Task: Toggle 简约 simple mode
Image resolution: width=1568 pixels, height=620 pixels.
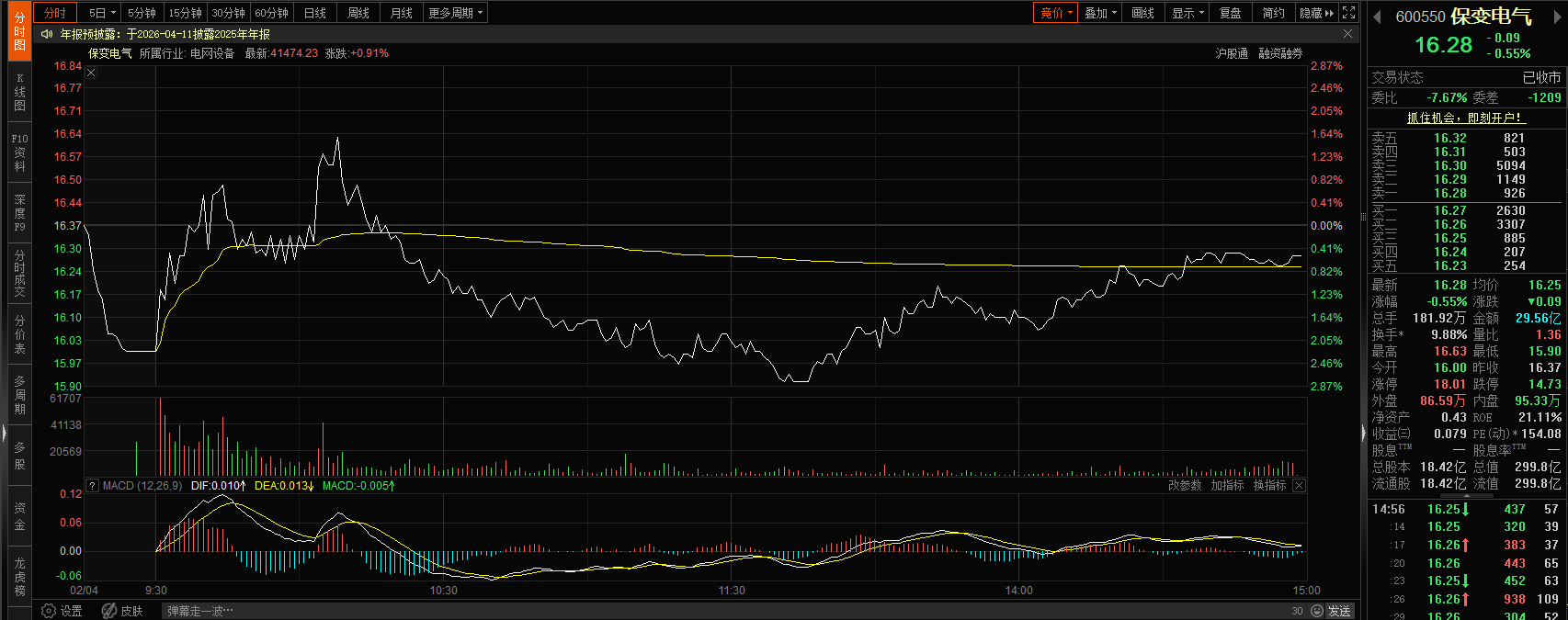Action: point(1273,13)
